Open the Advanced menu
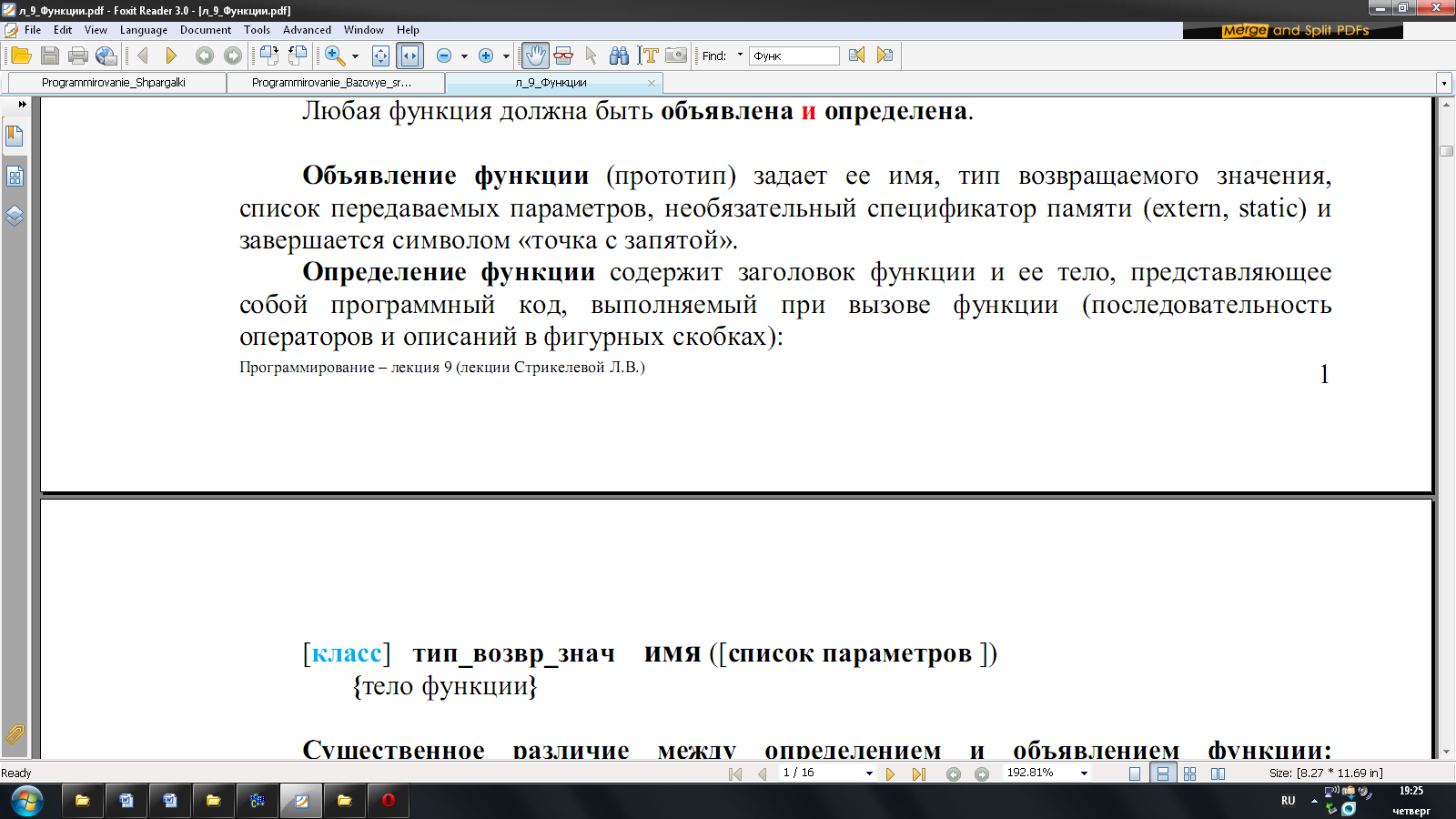The height and width of the screenshot is (819, 1456). tap(307, 30)
